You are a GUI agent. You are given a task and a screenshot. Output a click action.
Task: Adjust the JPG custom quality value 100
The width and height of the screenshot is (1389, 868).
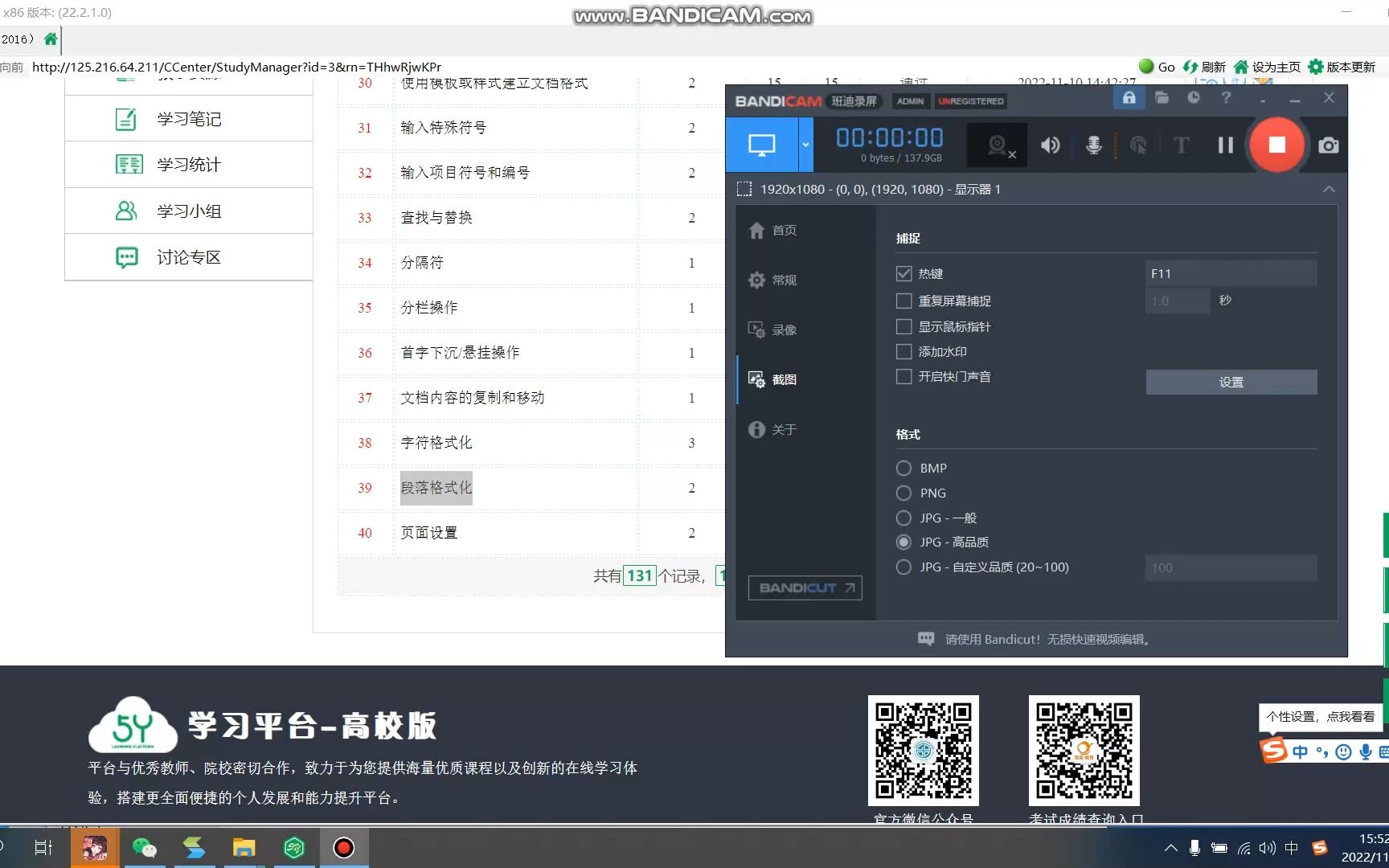click(1230, 567)
